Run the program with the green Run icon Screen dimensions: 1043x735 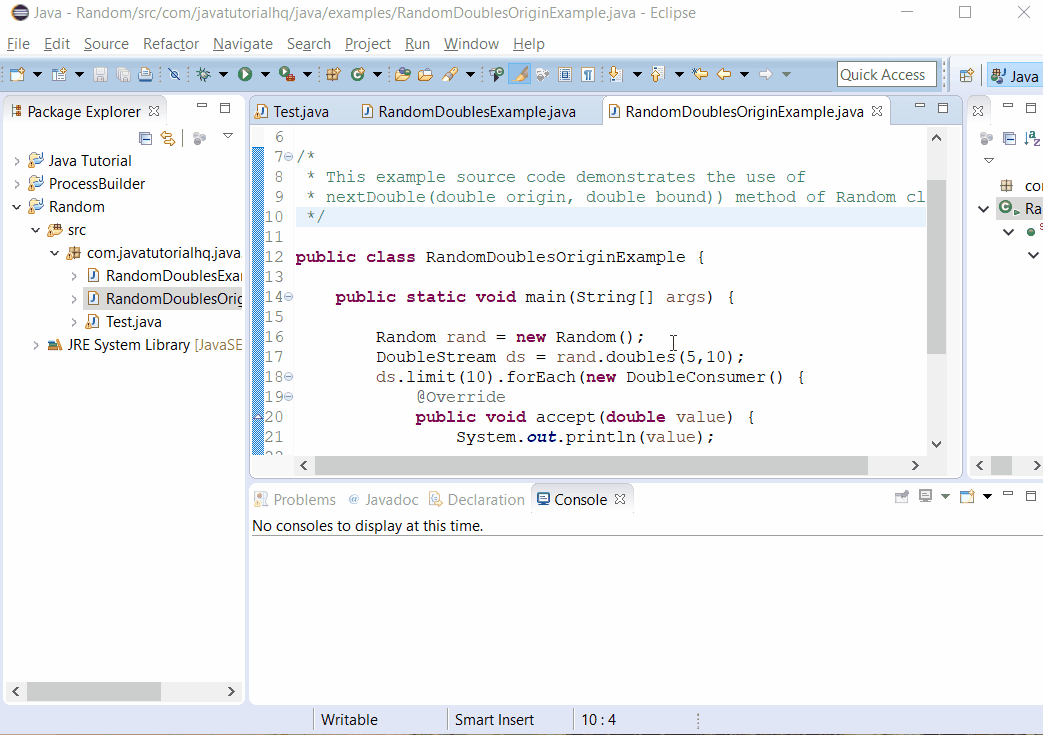(x=245, y=74)
